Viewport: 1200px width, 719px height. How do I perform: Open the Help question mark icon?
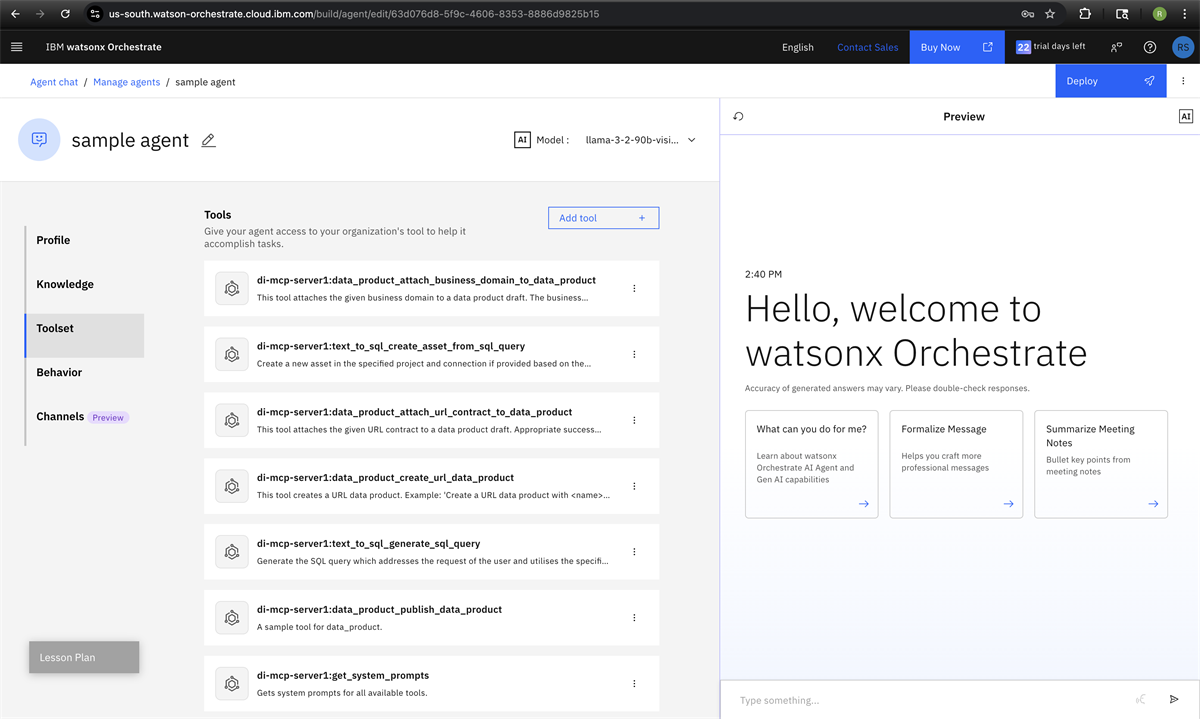pos(1150,47)
